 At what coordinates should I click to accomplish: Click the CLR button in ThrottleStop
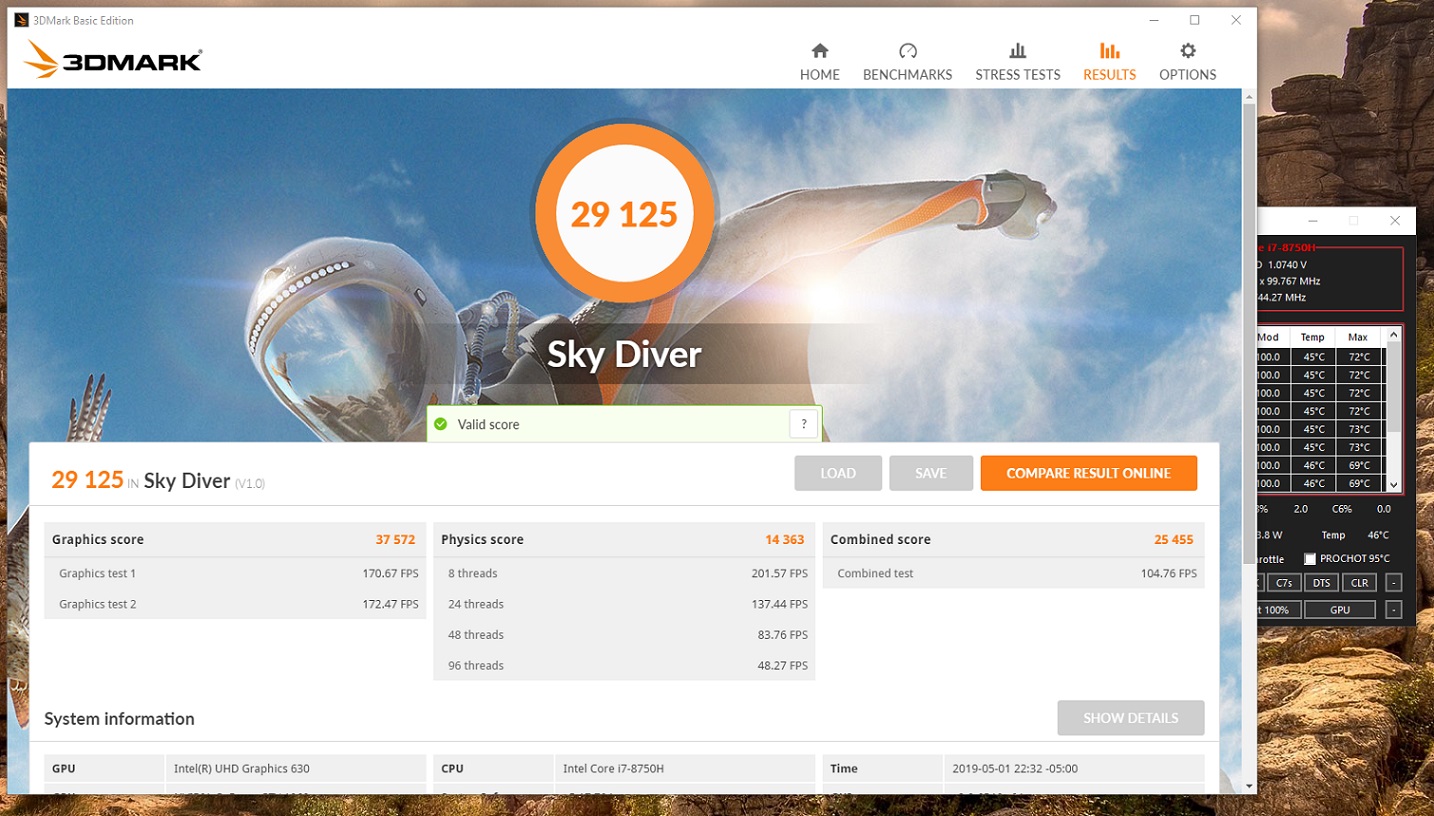1359,583
